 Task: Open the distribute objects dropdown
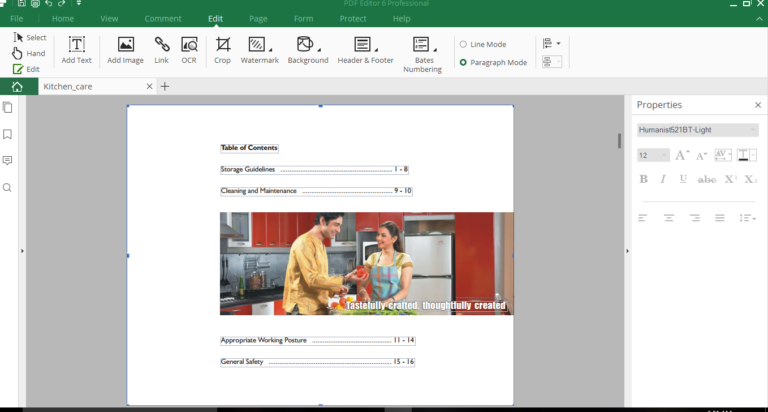(552, 62)
